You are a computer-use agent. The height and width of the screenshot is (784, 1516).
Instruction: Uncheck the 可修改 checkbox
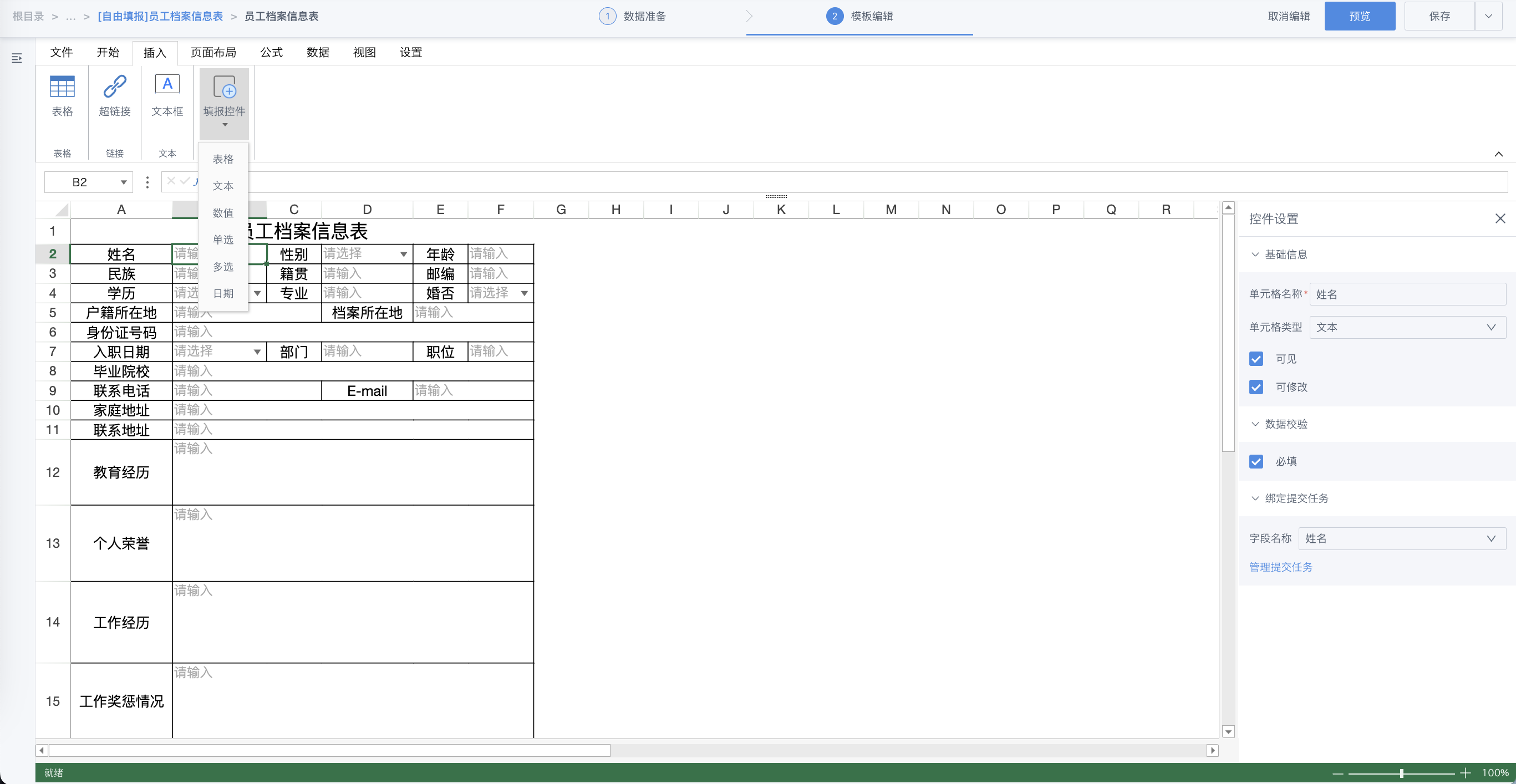point(1256,388)
